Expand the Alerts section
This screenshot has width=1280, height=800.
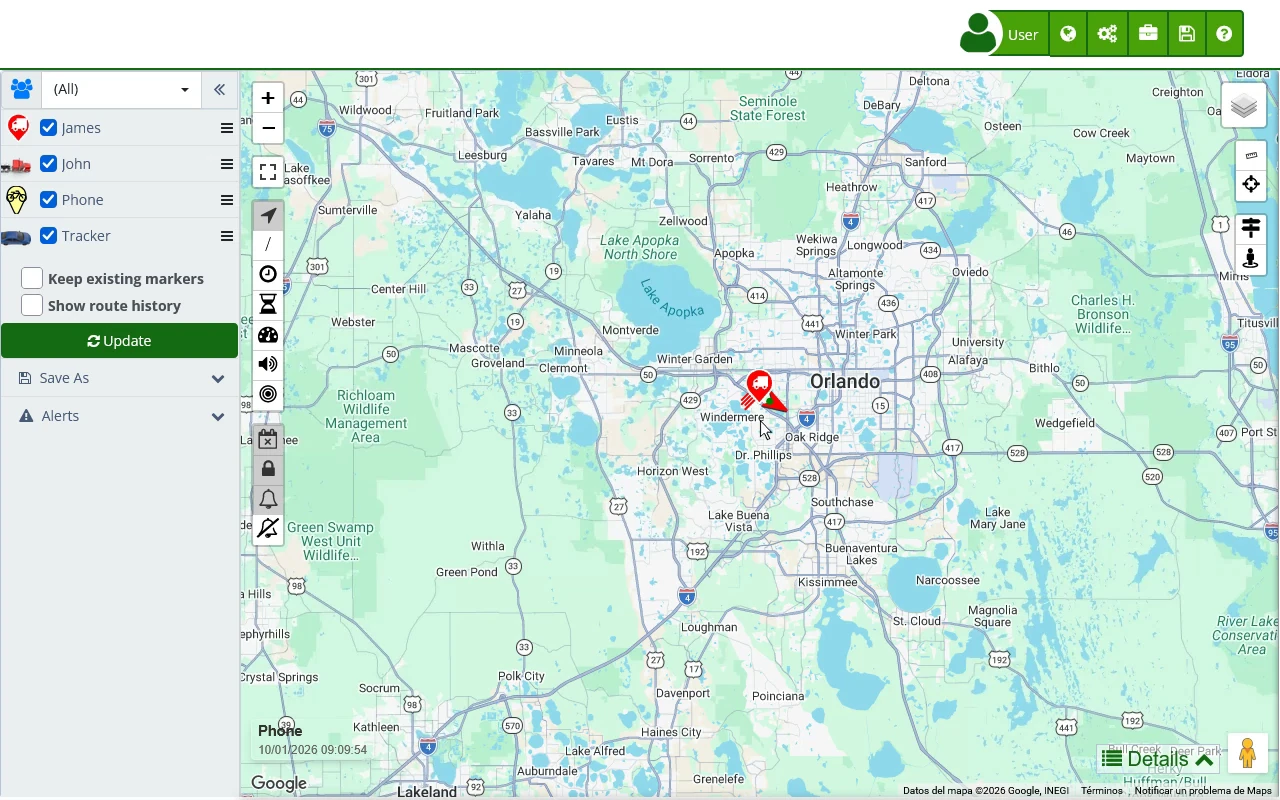click(x=120, y=416)
